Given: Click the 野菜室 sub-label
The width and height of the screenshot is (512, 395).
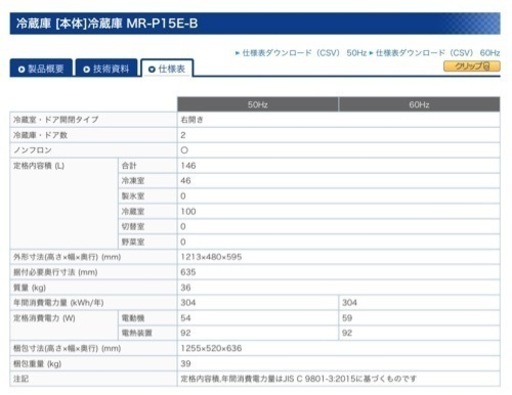Looking at the screenshot, I should click(x=133, y=242).
